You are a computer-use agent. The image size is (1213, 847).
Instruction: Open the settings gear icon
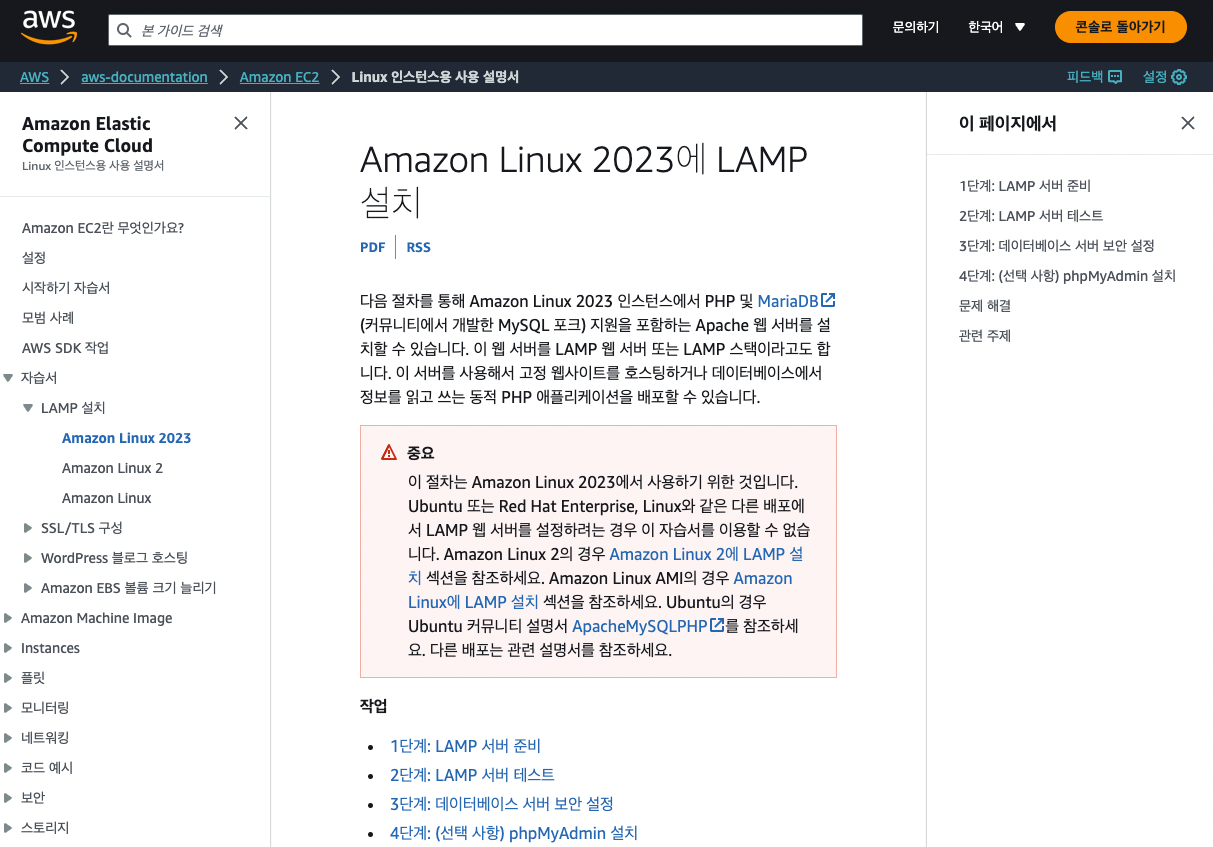click(x=1179, y=77)
